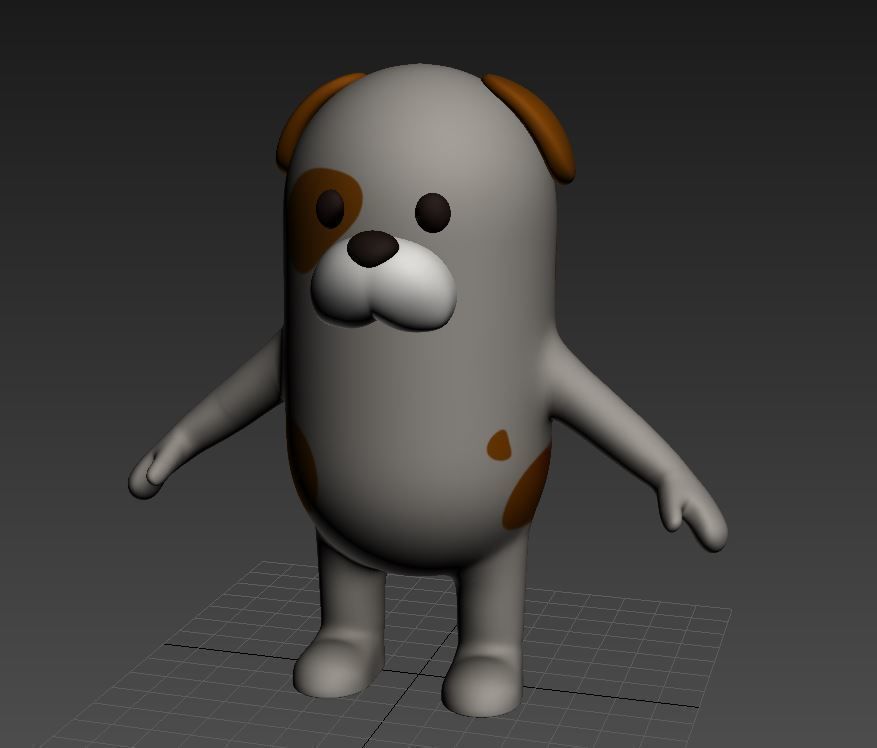Select the eye without a brown patch
The width and height of the screenshot is (877, 748).
[x=432, y=213]
